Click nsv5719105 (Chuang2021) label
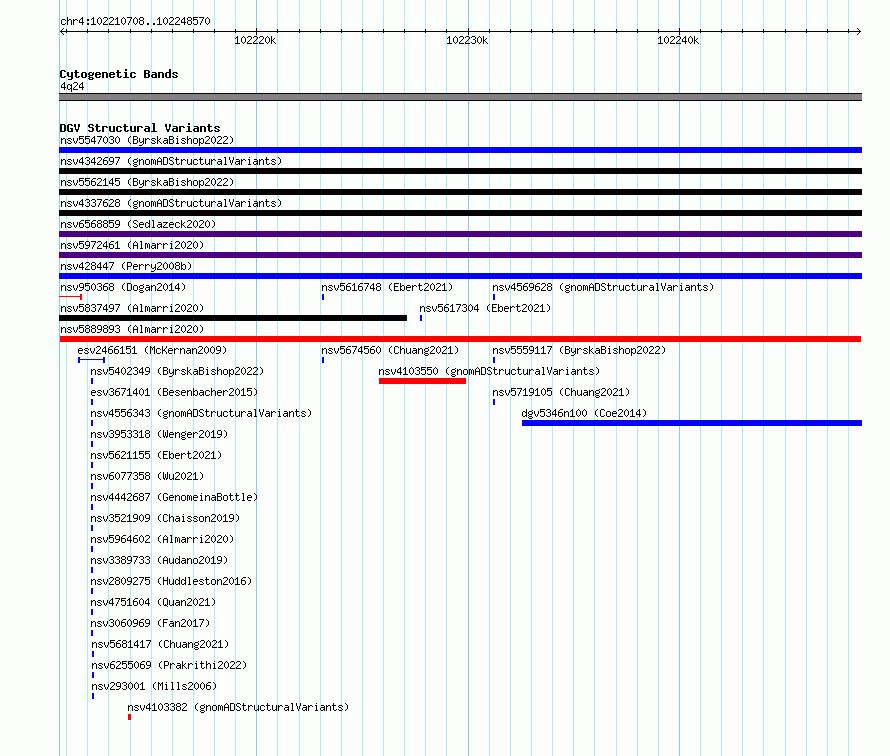Viewport: 890px width, 756px height. pos(561,392)
